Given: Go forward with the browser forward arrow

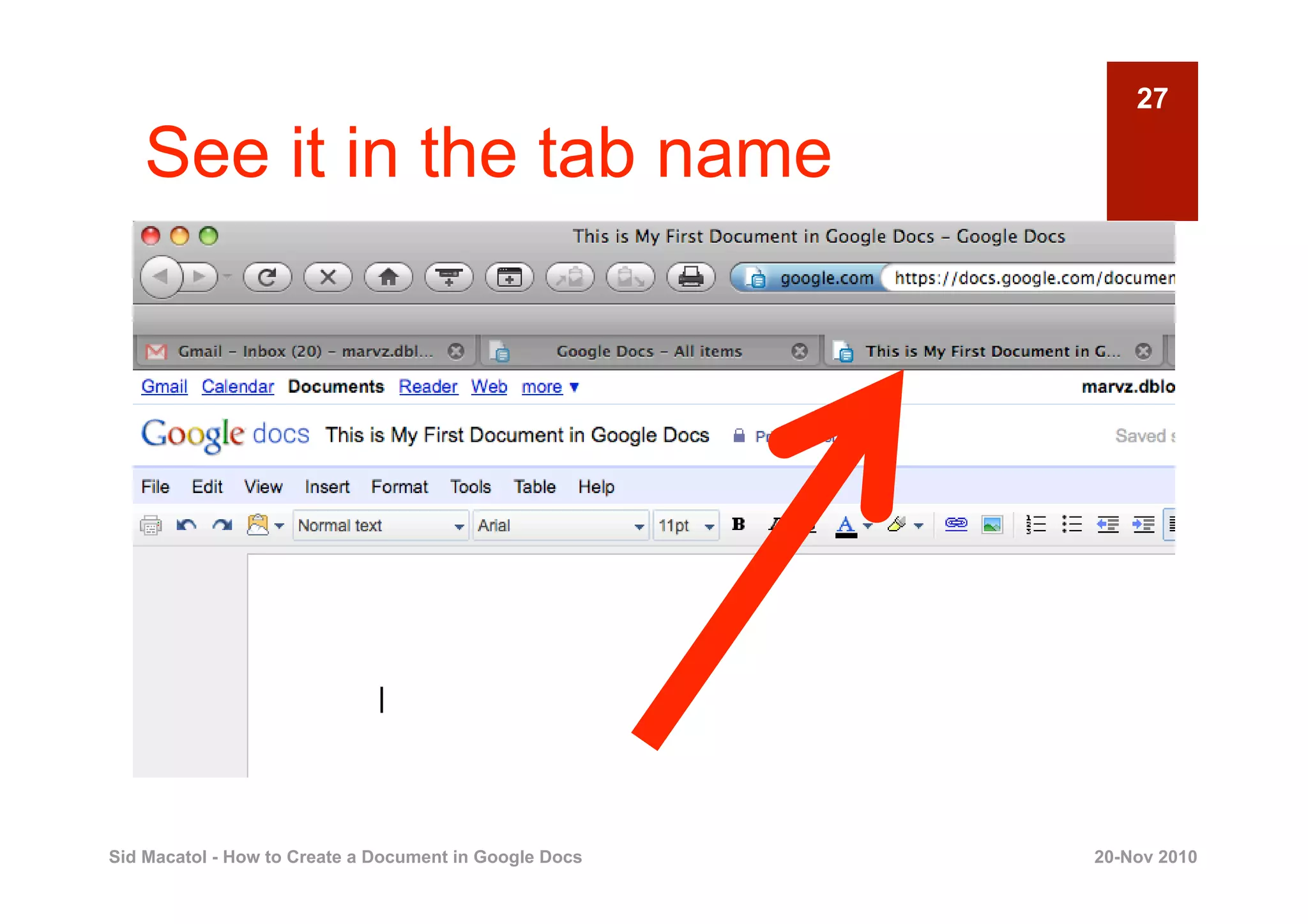Looking at the screenshot, I should click(201, 276).
